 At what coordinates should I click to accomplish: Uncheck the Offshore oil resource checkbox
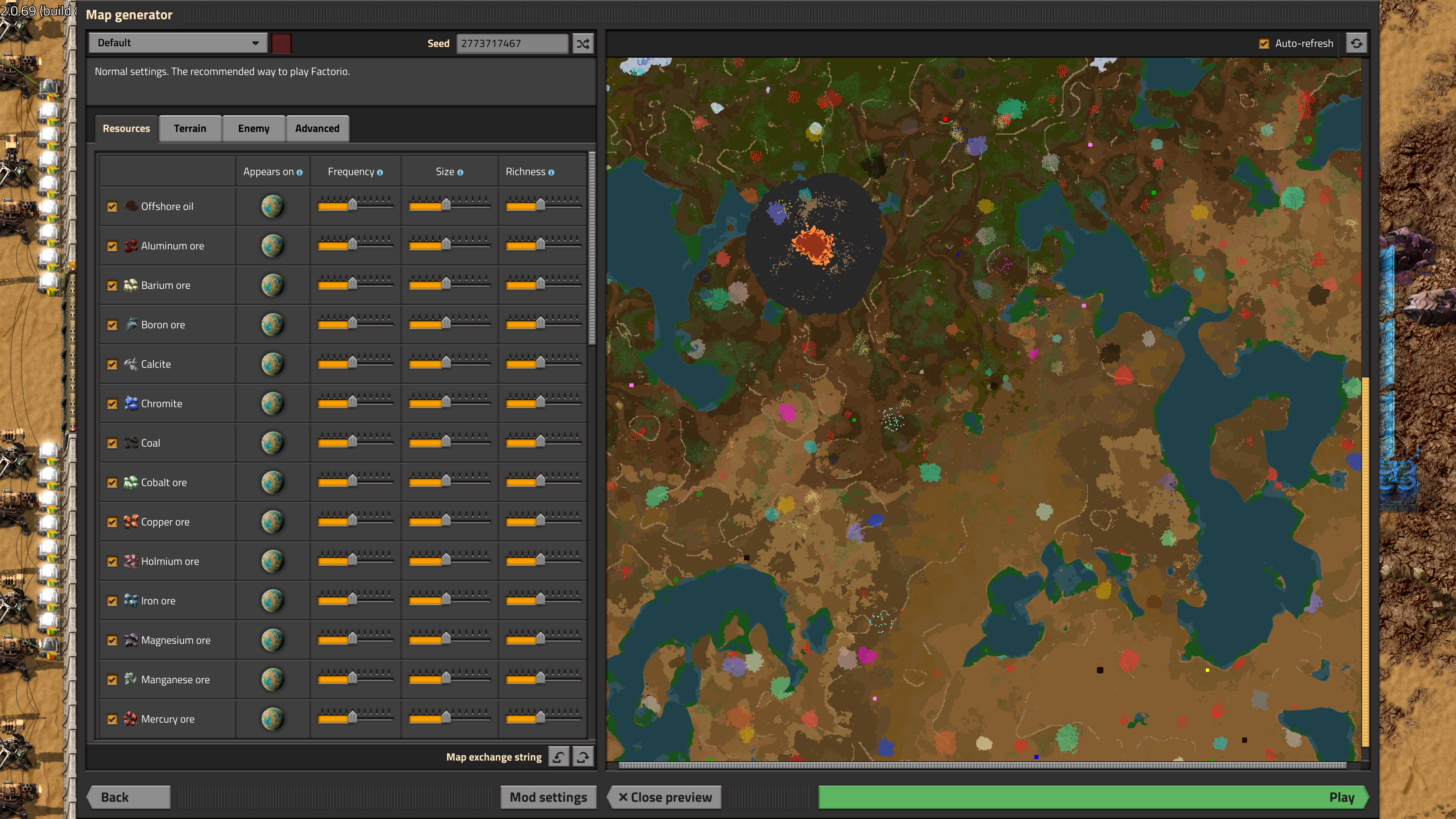point(112,207)
